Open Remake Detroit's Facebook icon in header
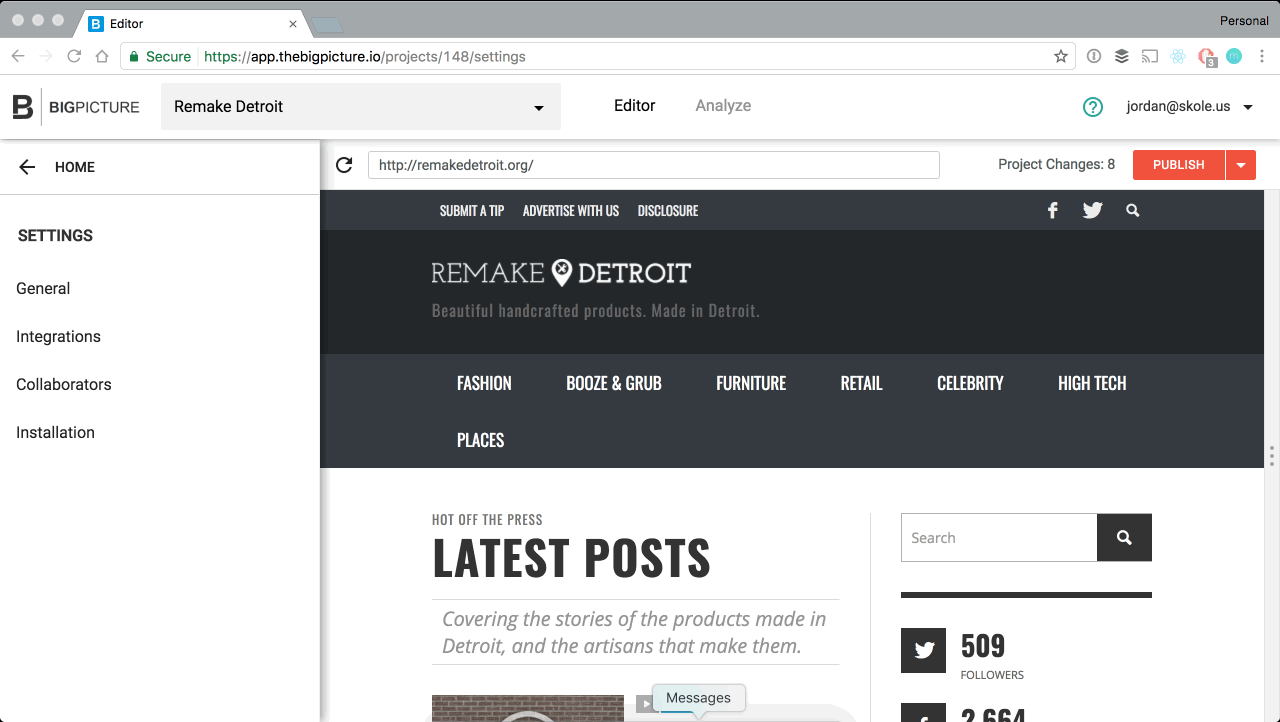Screen dimensions: 1280x722 (x=1053, y=211)
